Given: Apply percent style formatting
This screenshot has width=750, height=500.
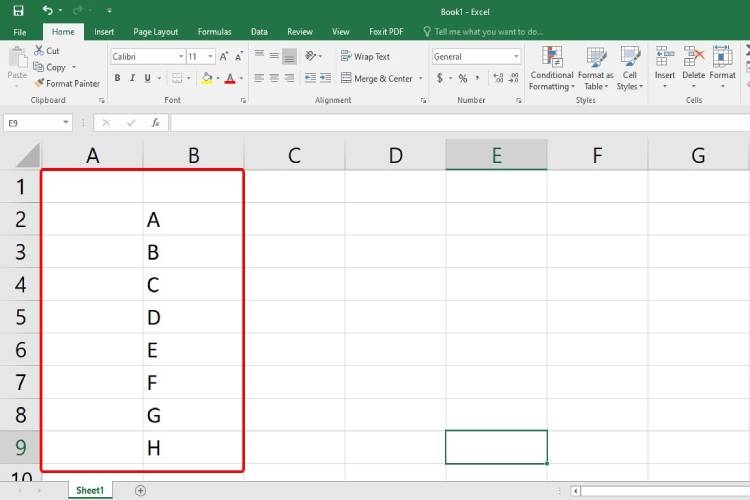Looking at the screenshot, I should (x=463, y=78).
